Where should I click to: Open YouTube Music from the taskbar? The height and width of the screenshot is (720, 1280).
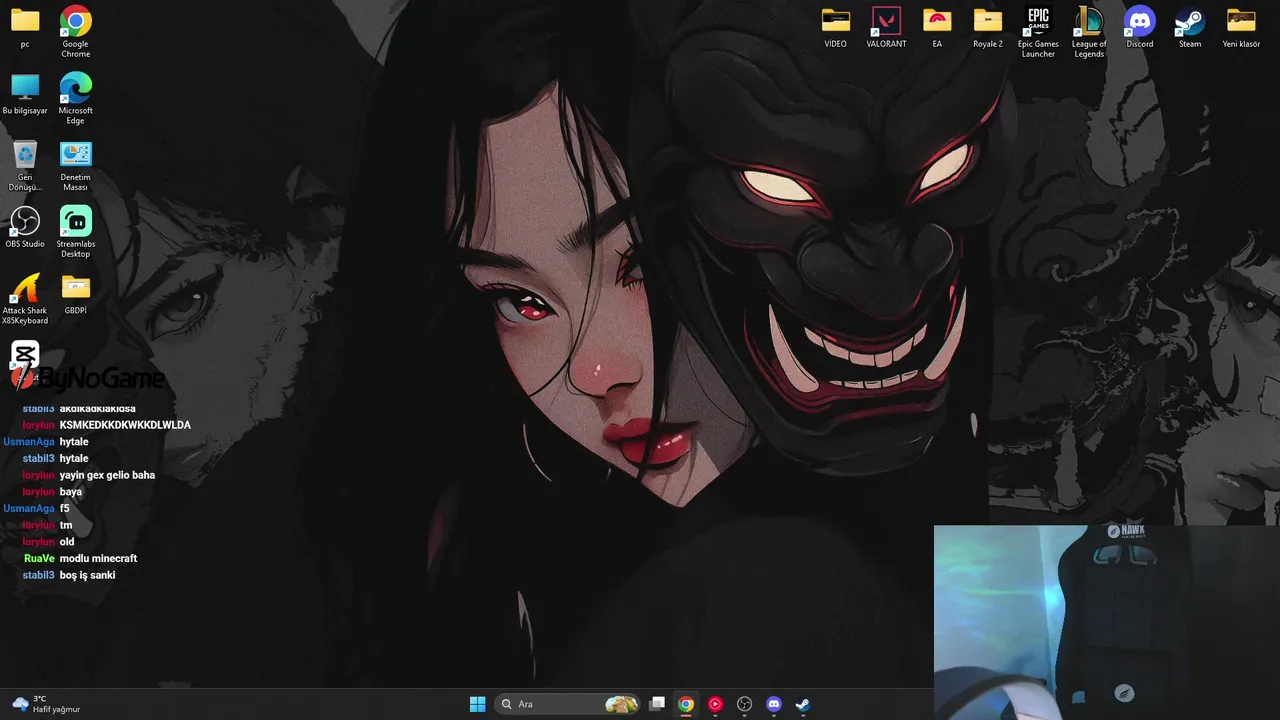715,704
